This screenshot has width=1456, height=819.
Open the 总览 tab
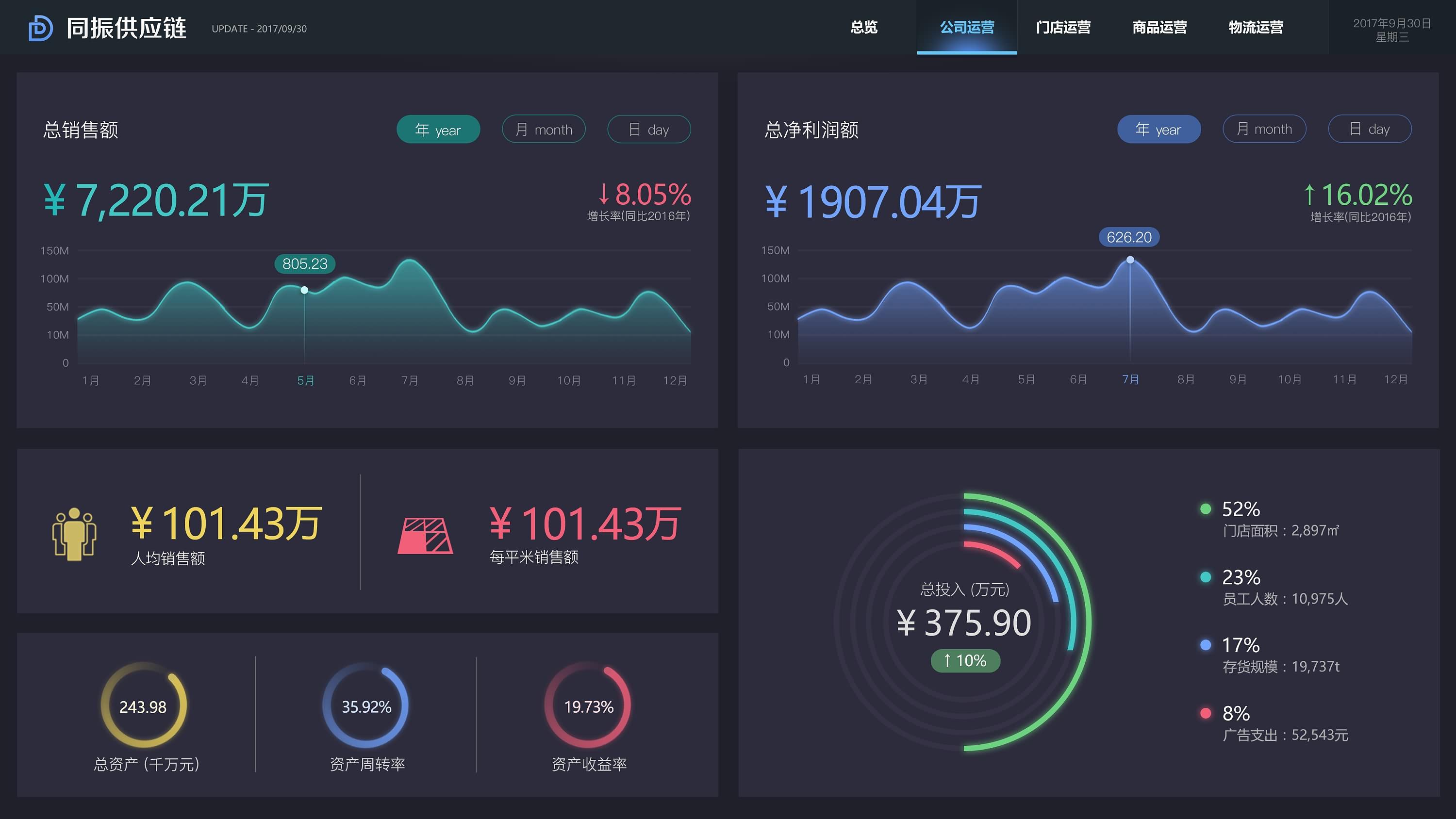point(864,27)
